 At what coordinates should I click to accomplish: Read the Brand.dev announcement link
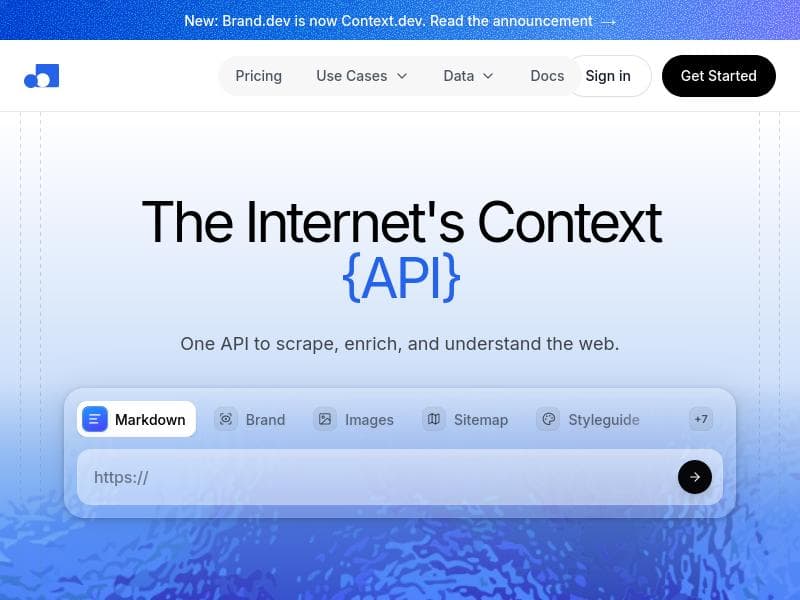click(x=400, y=20)
